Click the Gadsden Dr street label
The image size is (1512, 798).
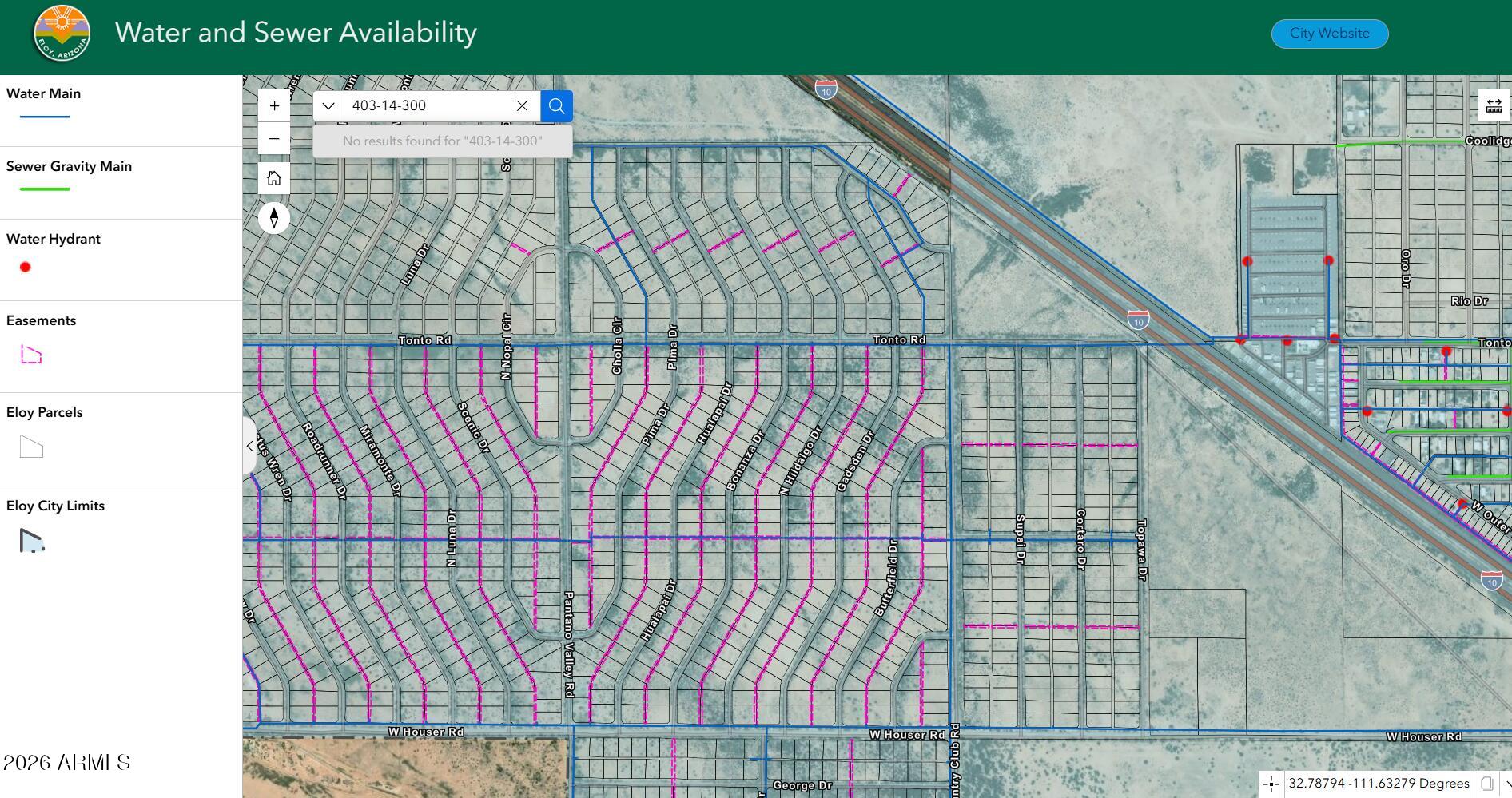[x=855, y=462]
